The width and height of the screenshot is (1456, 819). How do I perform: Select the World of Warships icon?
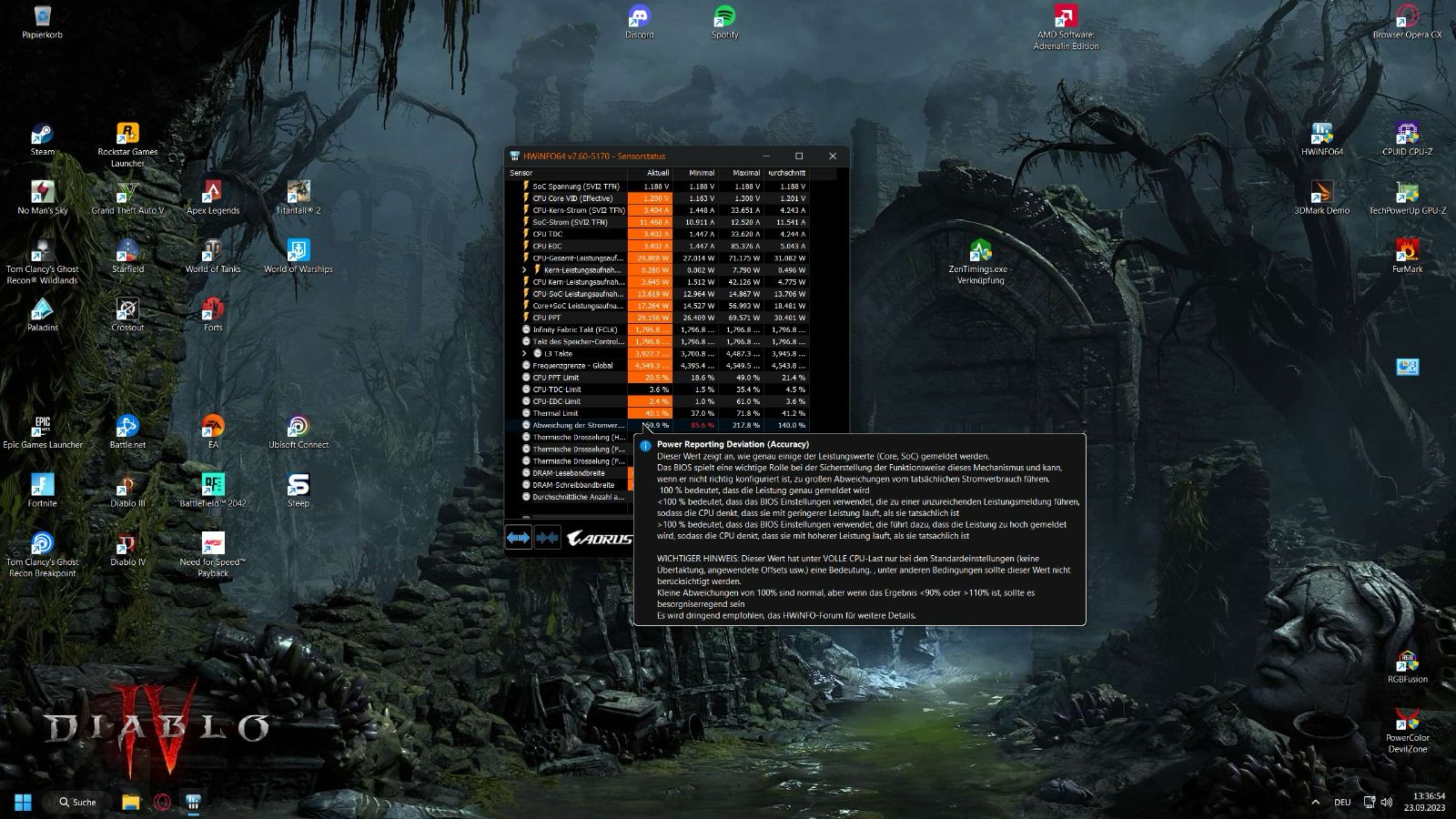click(x=298, y=256)
